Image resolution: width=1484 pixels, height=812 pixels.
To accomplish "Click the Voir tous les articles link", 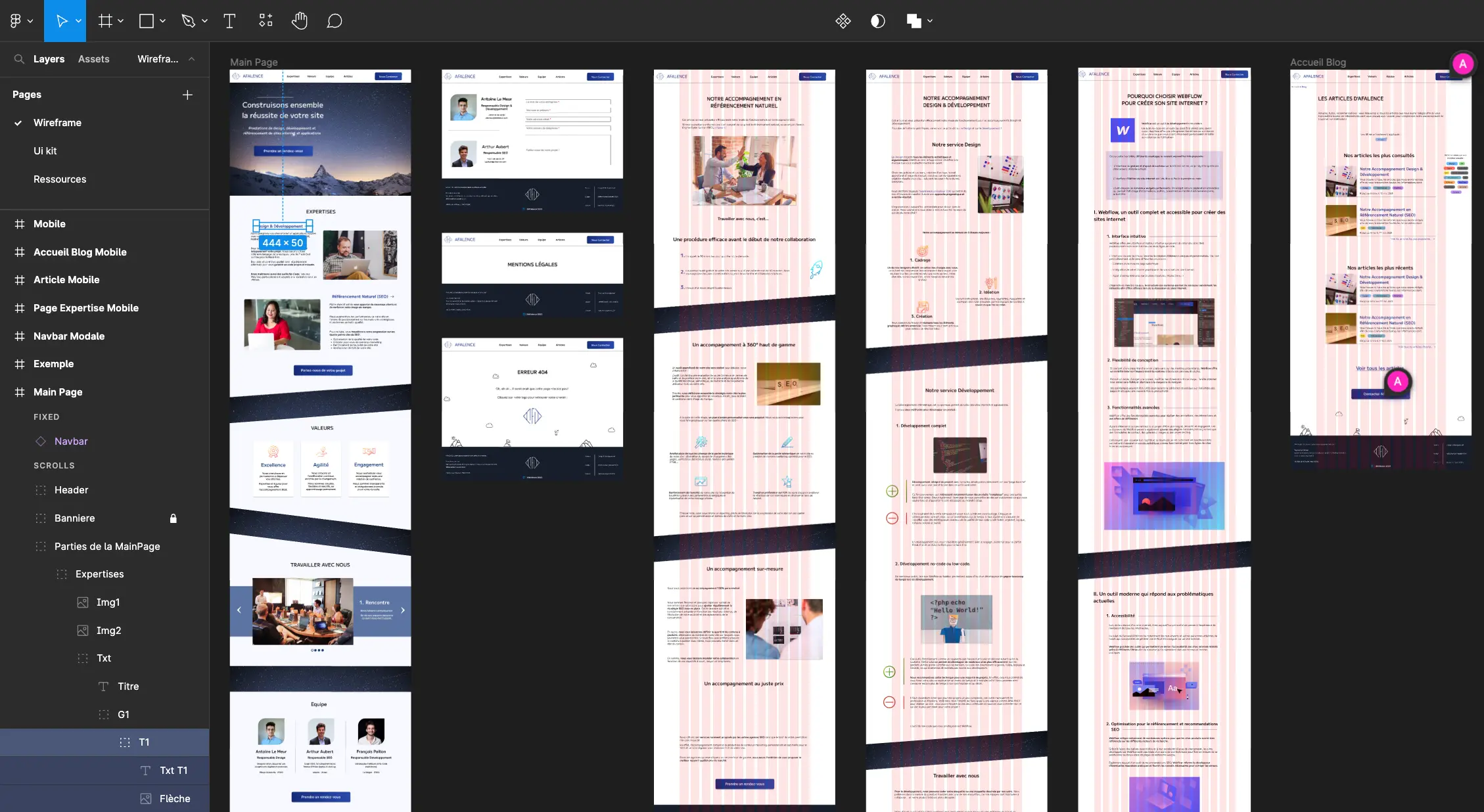I will pyautogui.click(x=1380, y=369).
